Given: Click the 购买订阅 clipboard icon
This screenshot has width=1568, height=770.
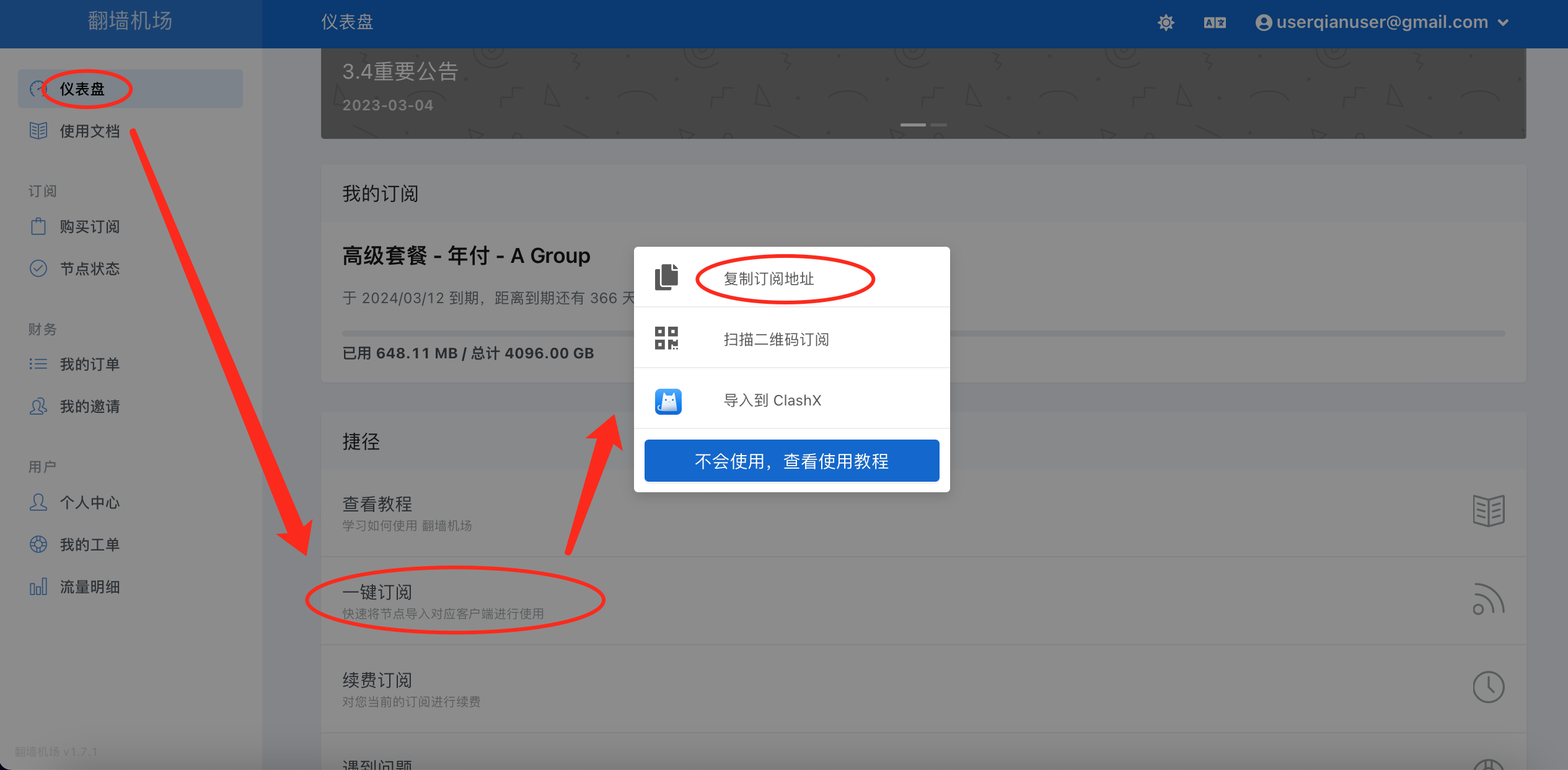Looking at the screenshot, I should [x=38, y=226].
